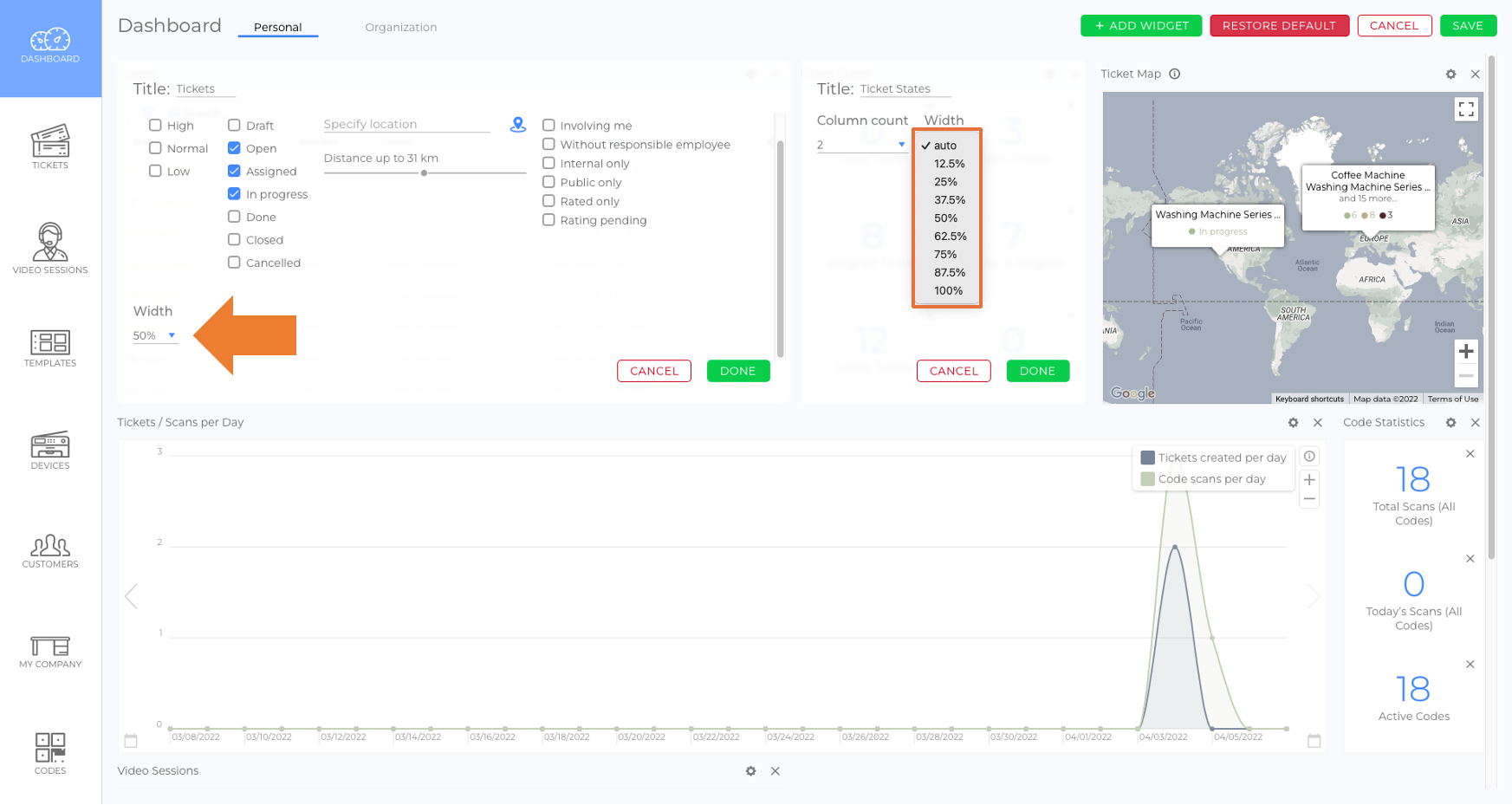
Task: Check the High priority checkbox
Action: click(x=155, y=126)
